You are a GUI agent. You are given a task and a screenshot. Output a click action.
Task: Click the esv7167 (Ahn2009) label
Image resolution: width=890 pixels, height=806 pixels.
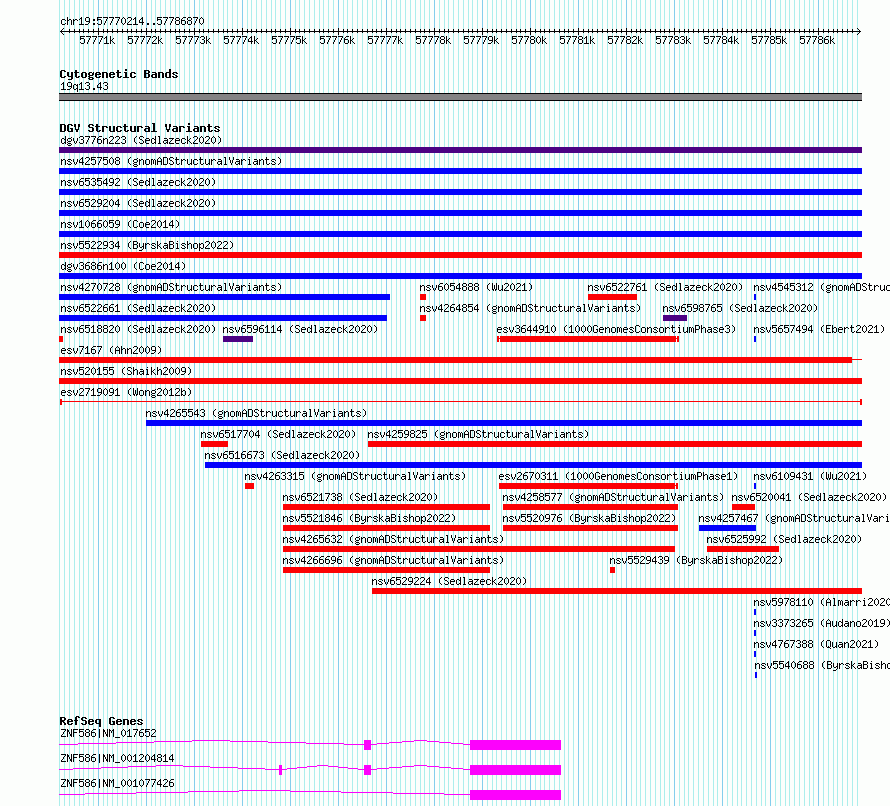111,350
